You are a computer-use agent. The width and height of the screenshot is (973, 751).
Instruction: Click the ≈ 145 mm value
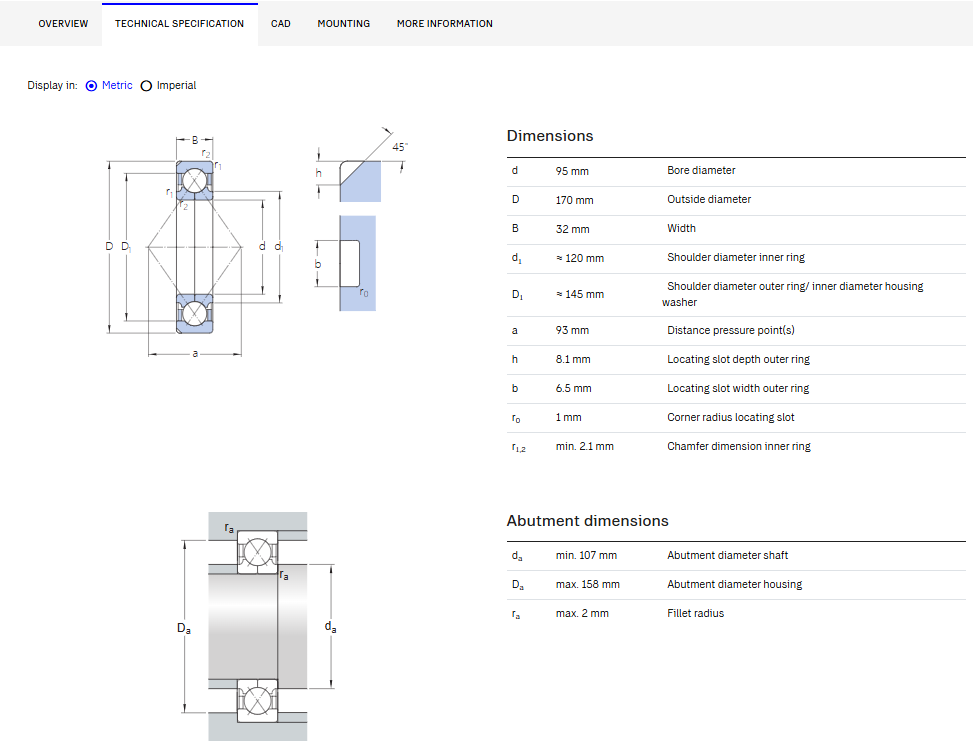pyautogui.click(x=580, y=294)
